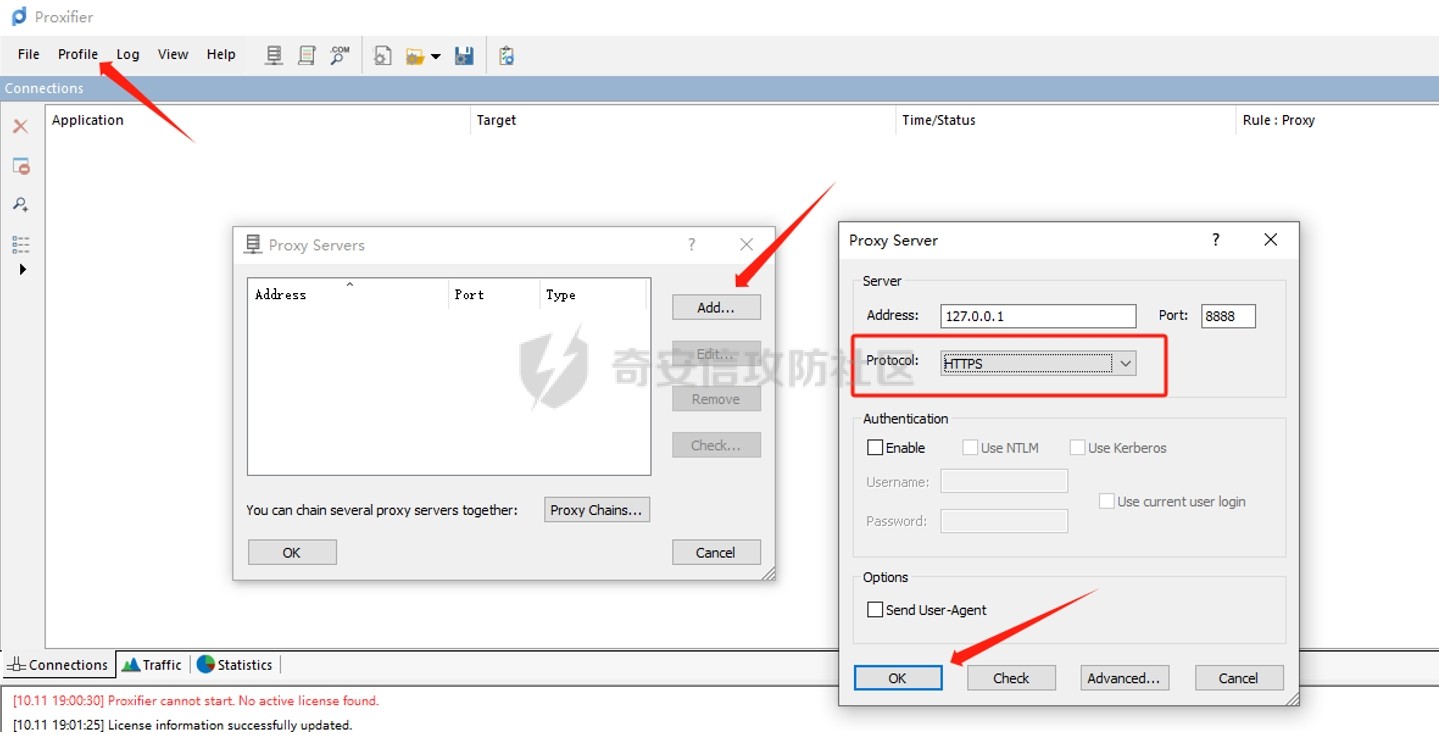This screenshot has width=1439, height=735.
Task: Open the Name Resolution (.COM) toolbar icon
Action: (340, 56)
